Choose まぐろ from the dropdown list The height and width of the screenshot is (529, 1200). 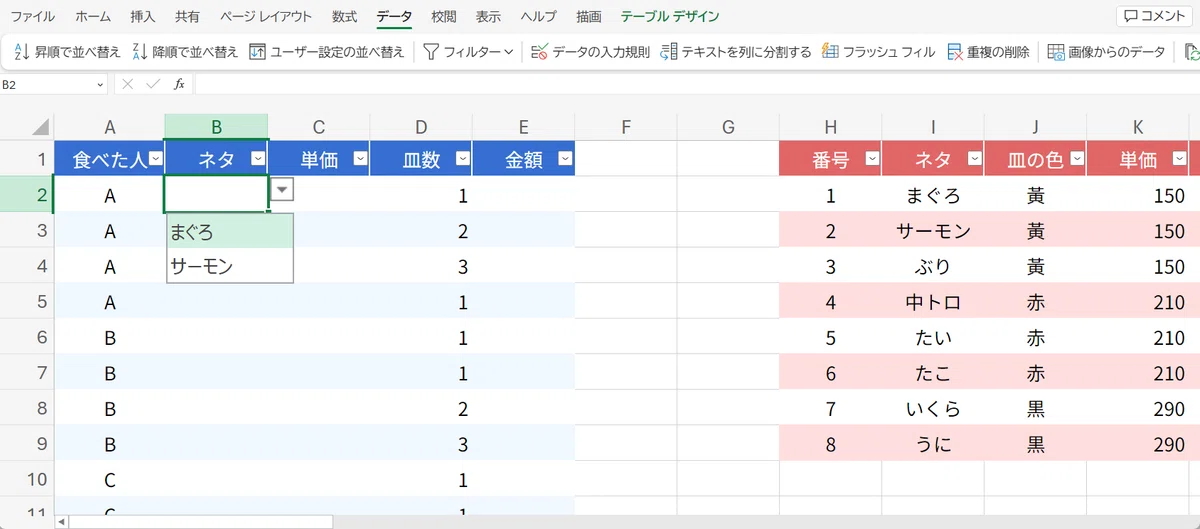pyautogui.click(x=230, y=232)
